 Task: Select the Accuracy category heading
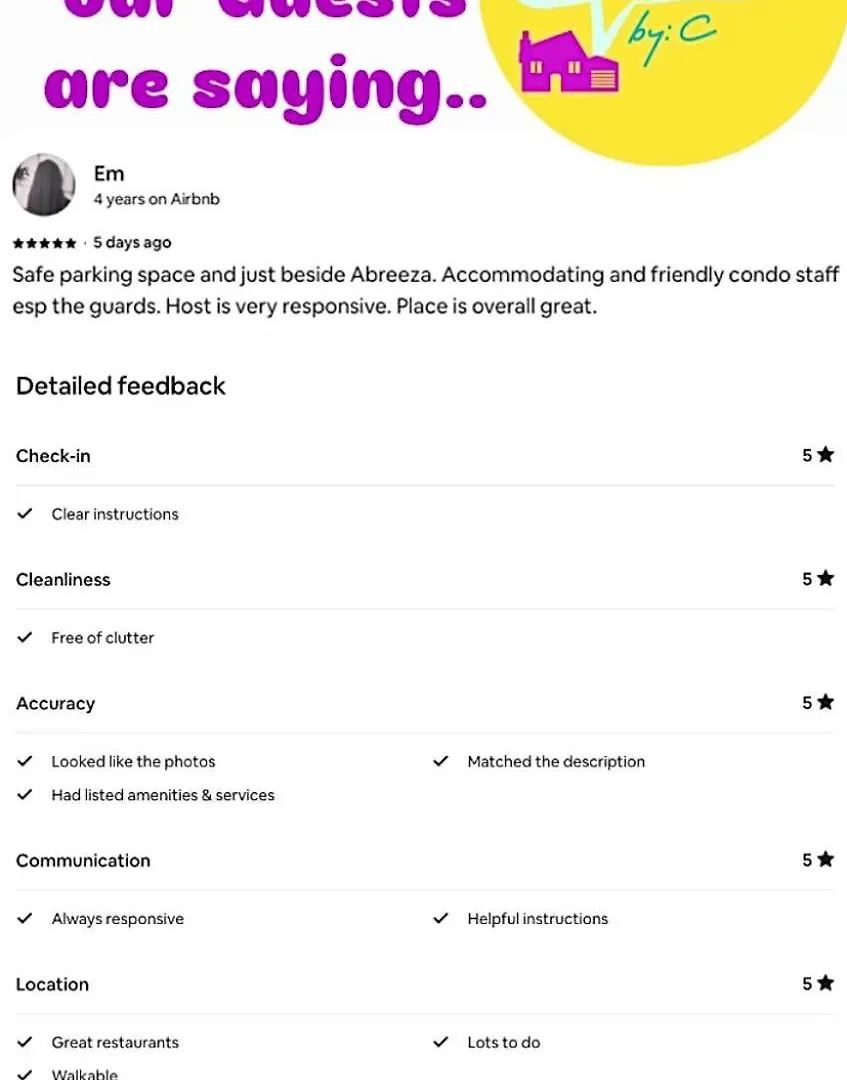coord(56,704)
